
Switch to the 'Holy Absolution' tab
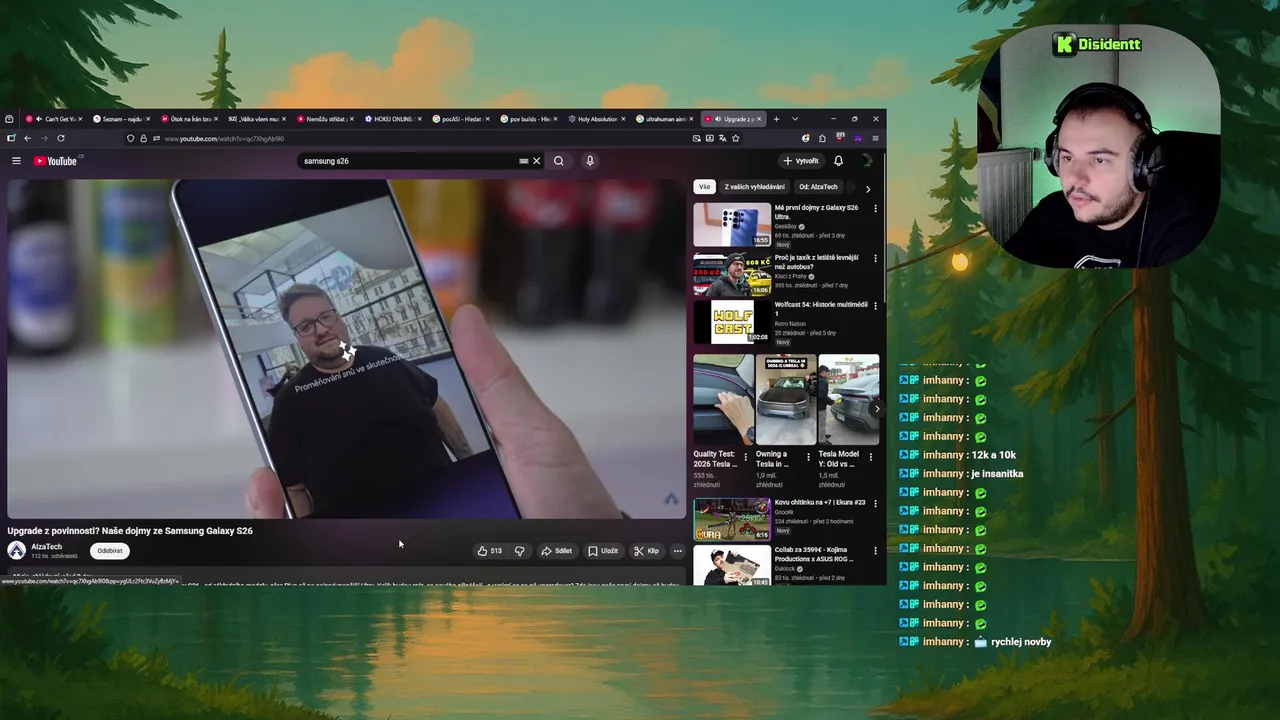(597, 119)
